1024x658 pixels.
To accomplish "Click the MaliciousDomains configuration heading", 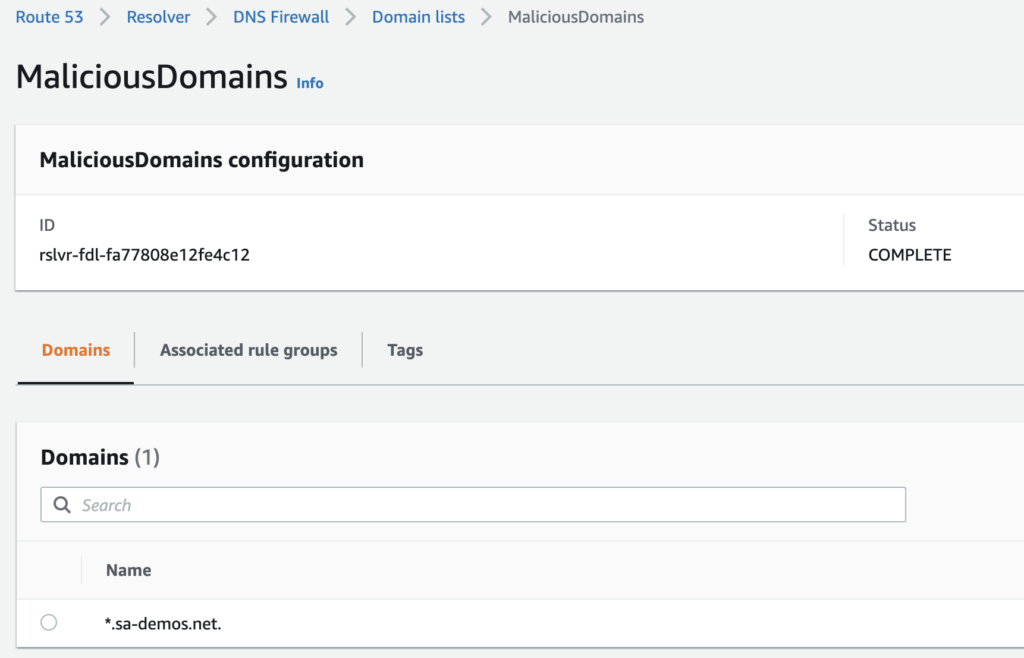I will (x=201, y=160).
